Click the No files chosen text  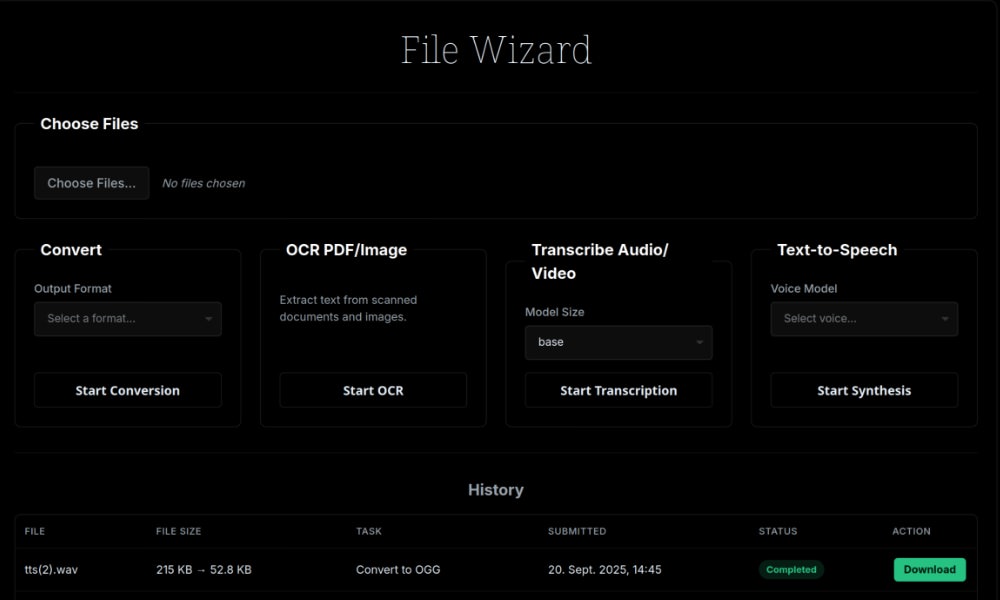pyautogui.click(x=203, y=183)
